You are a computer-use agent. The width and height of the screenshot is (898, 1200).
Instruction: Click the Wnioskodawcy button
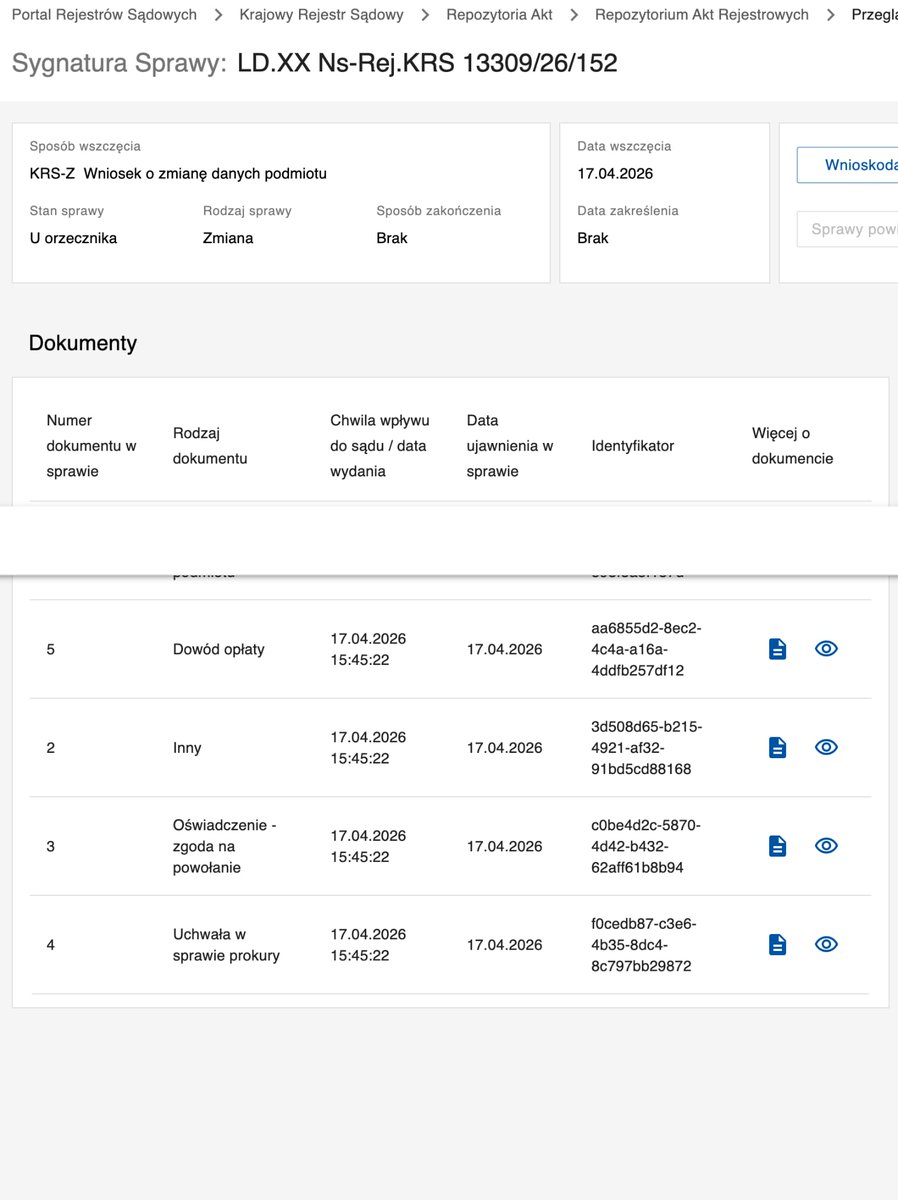click(x=847, y=165)
